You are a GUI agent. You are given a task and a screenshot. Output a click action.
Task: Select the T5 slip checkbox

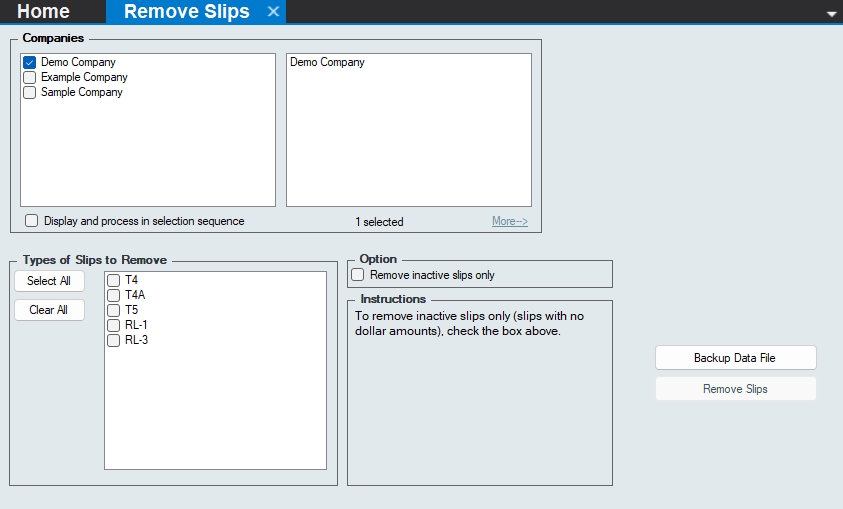pyautogui.click(x=114, y=310)
